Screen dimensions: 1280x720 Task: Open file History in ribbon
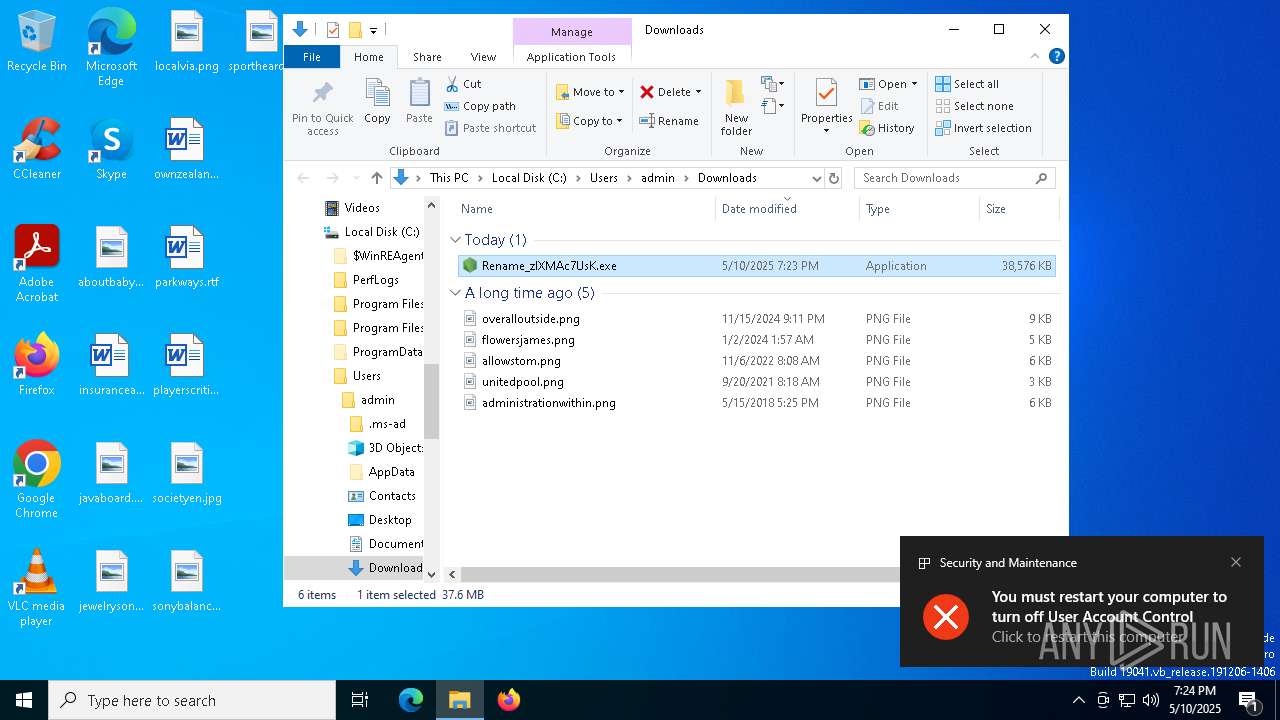click(x=887, y=128)
